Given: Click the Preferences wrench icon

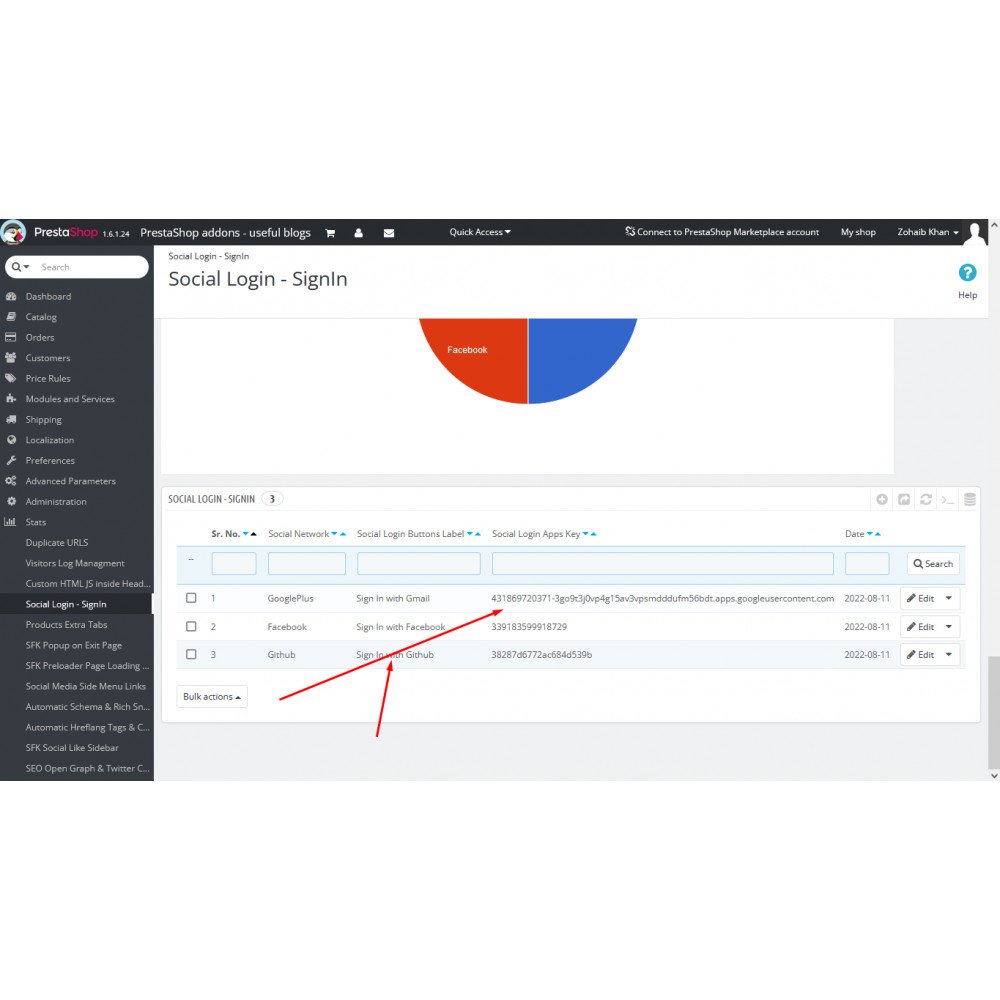Looking at the screenshot, I should click(11, 460).
